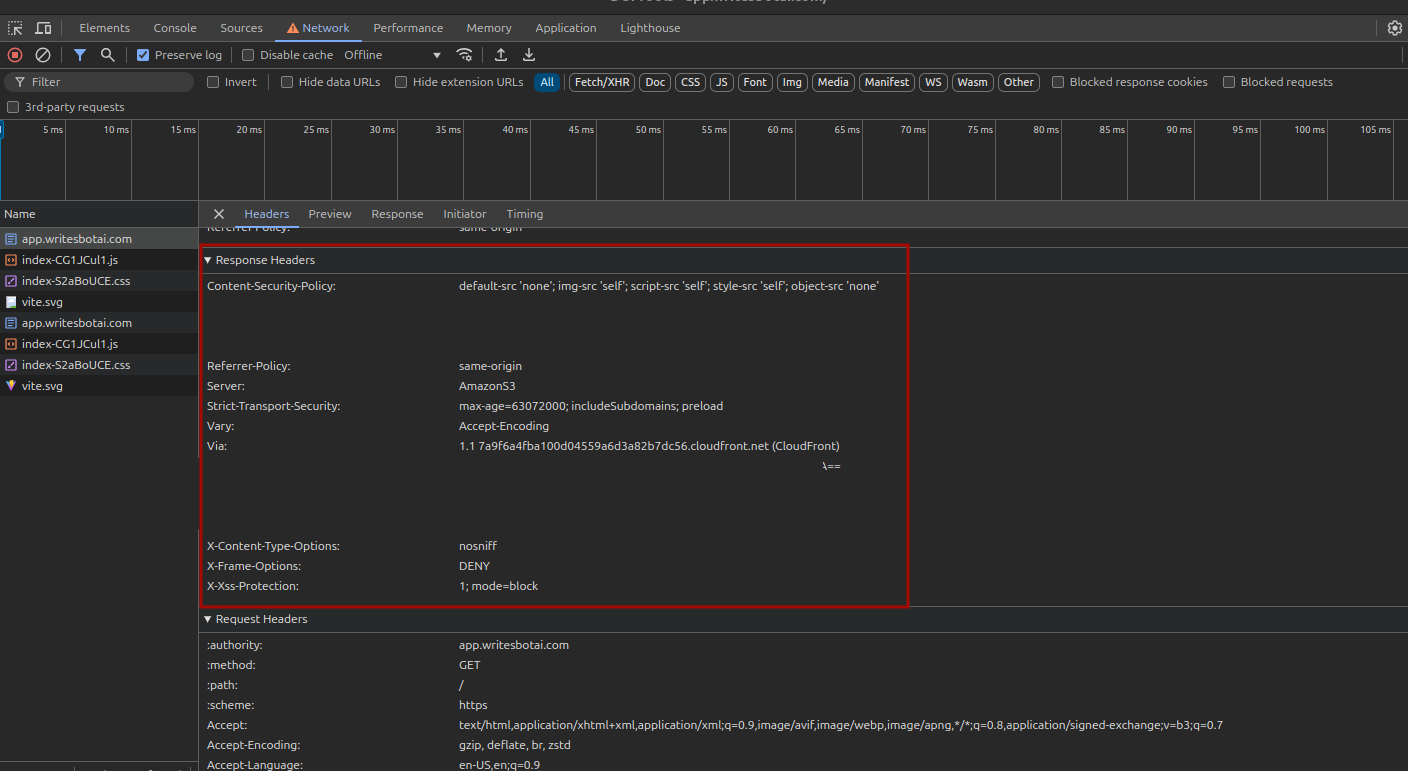Image resolution: width=1408 pixels, height=771 pixels.
Task: Switch to the Console tab
Action: [x=175, y=28]
